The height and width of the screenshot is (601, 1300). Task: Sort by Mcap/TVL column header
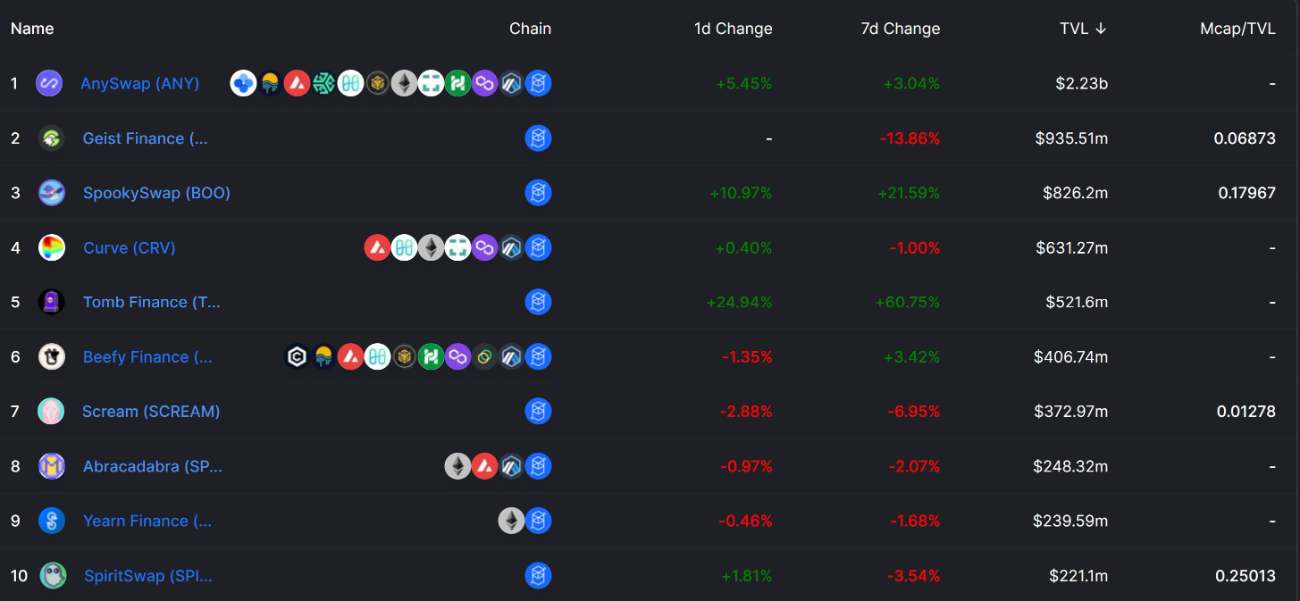1237,29
